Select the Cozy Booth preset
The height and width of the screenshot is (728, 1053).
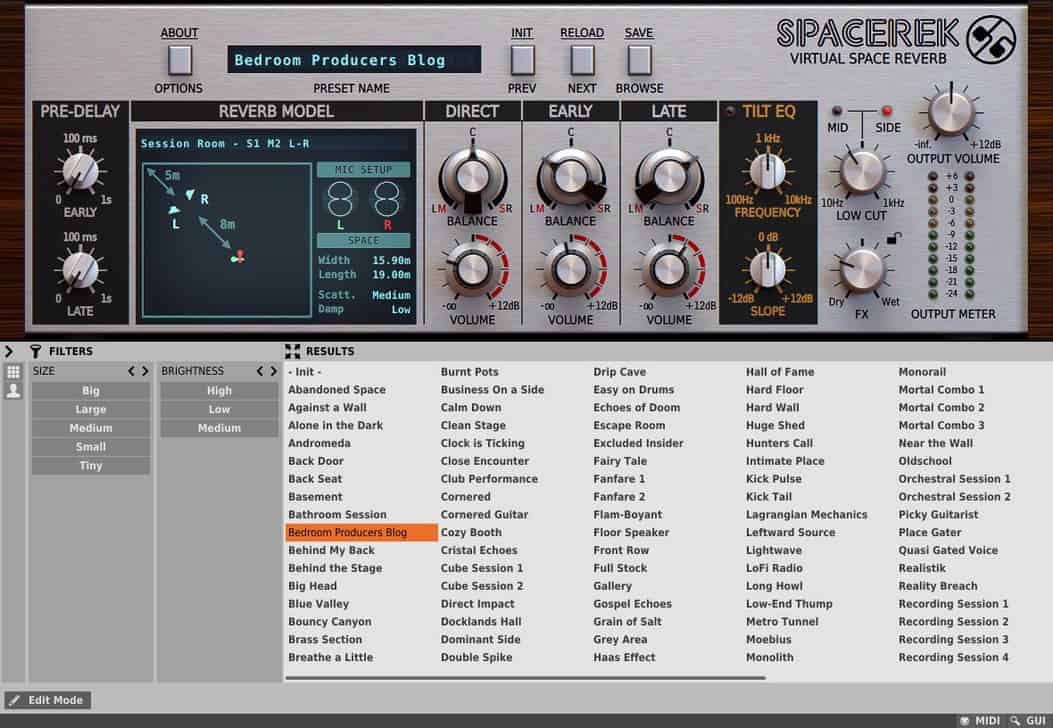[471, 533]
